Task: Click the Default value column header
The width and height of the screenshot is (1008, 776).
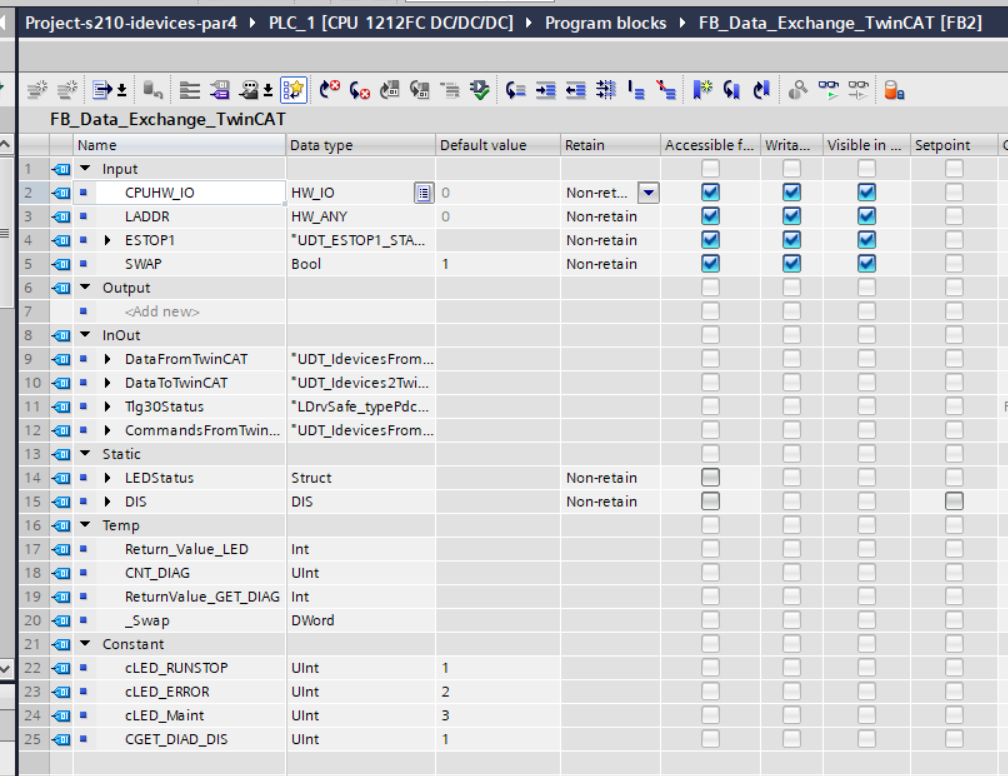Action: tap(498, 145)
